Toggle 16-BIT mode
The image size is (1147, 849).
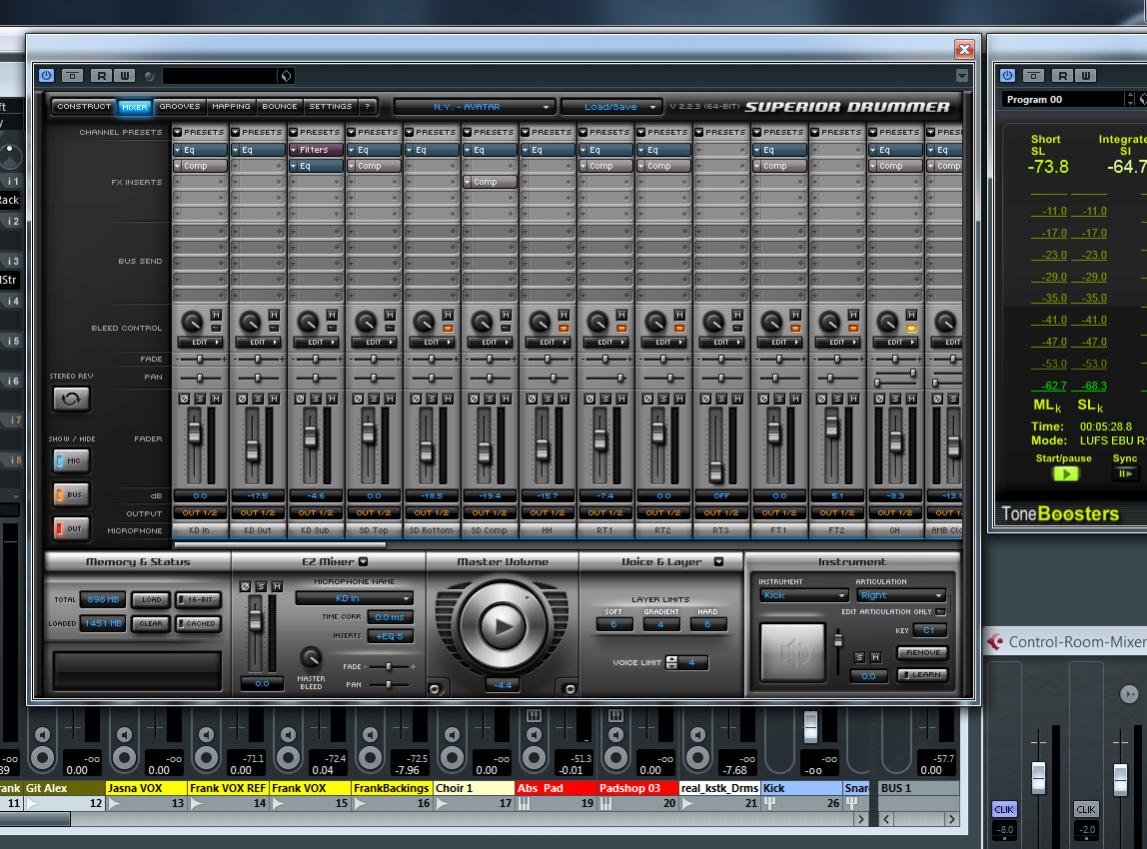198,600
